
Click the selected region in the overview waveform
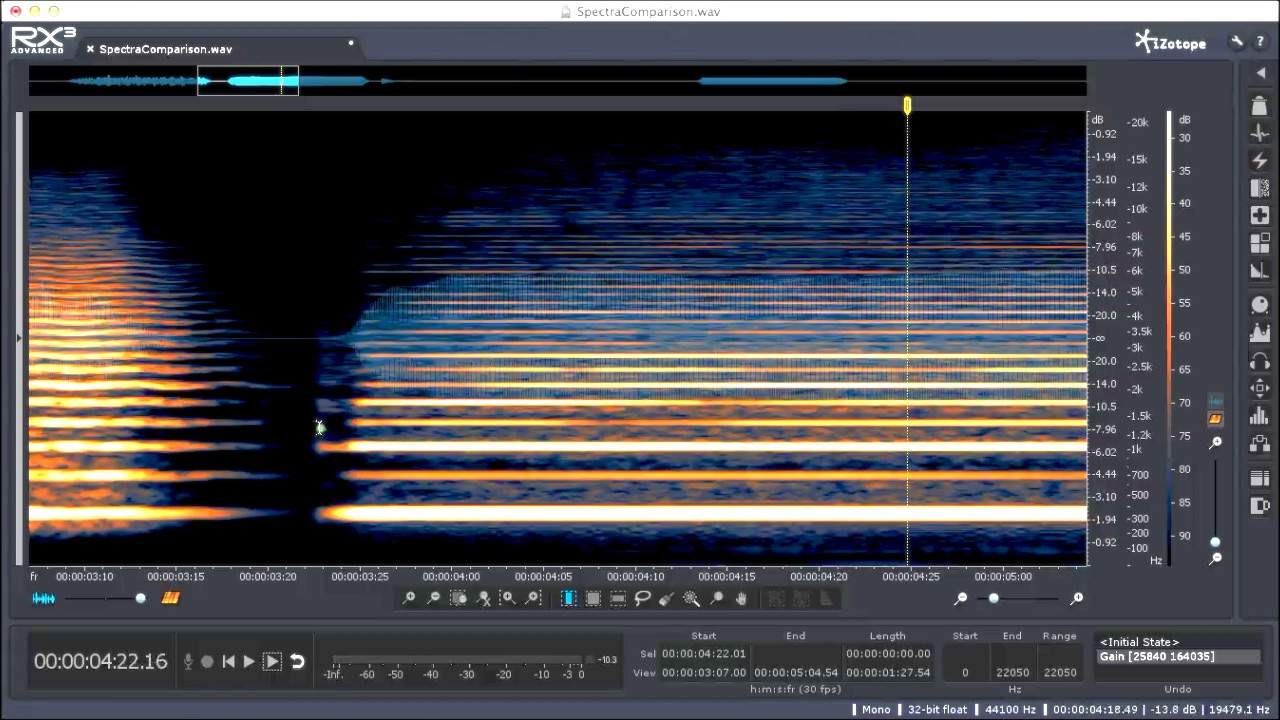click(248, 82)
